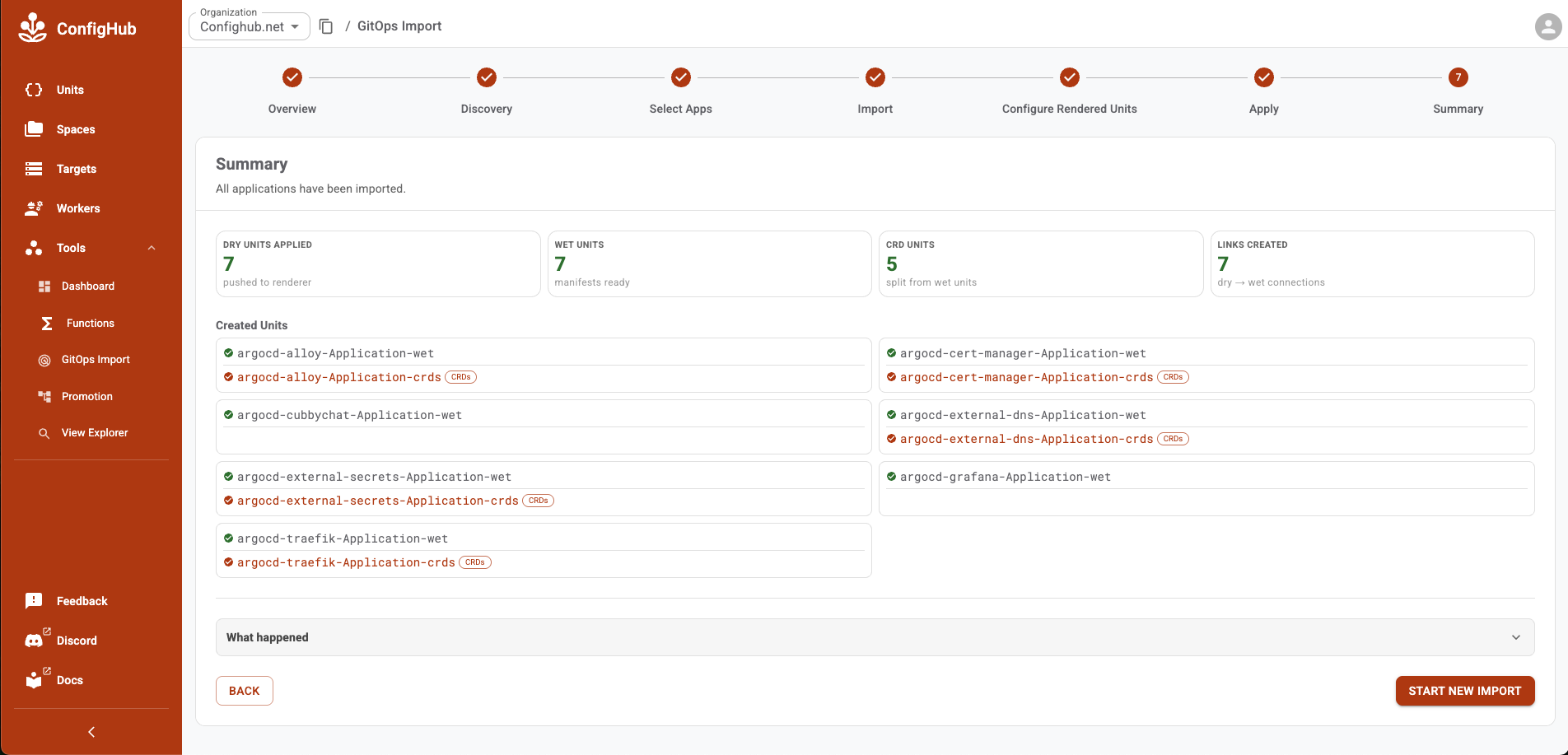Click the Summary step number 7 icon
1568x755 pixels.
[x=1458, y=77]
